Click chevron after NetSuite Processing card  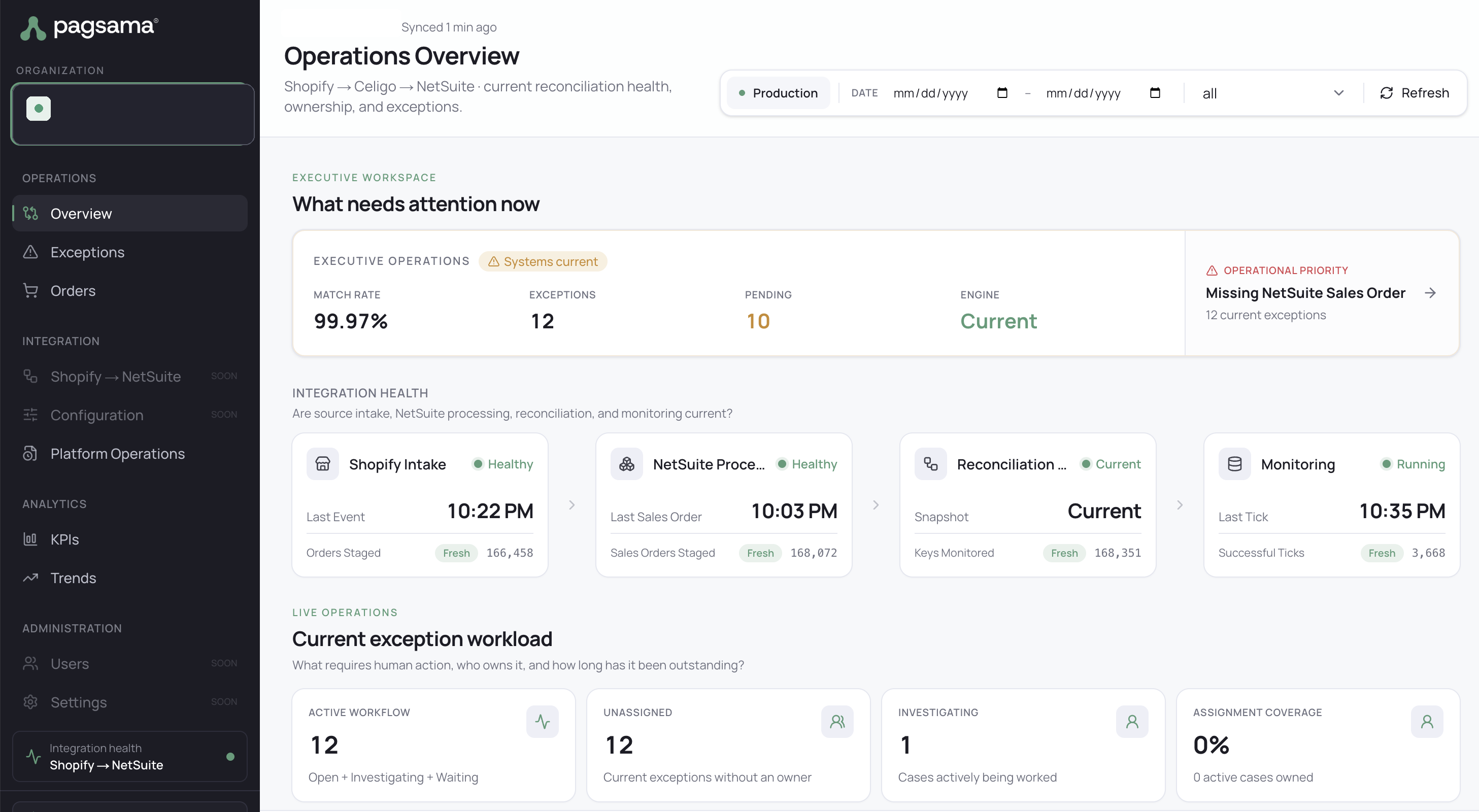pos(876,505)
